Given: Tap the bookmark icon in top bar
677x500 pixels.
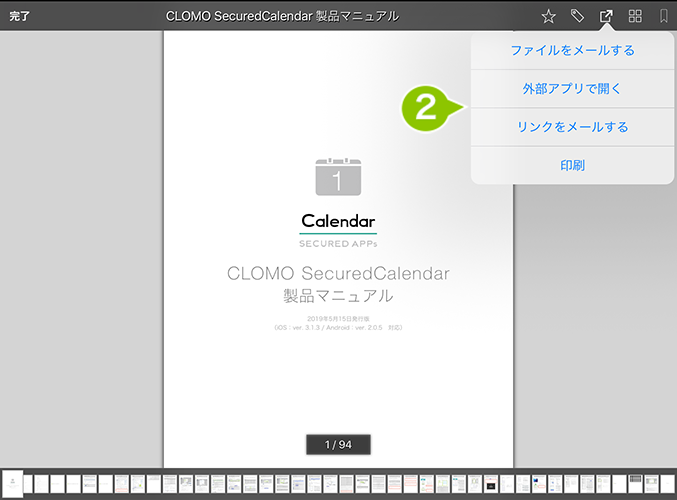Looking at the screenshot, I should point(664,16).
